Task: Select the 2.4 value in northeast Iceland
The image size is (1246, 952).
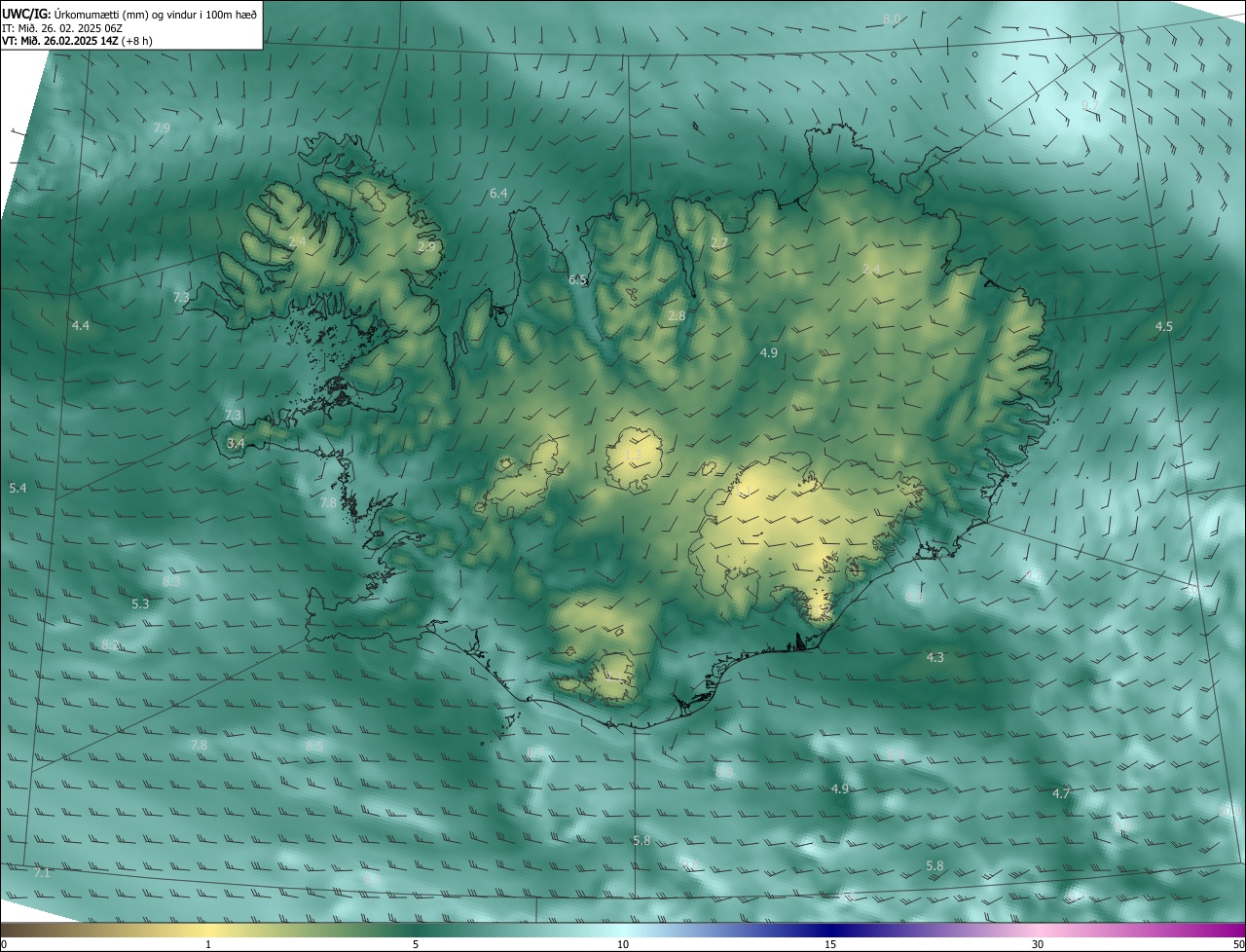Action: [871, 269]
